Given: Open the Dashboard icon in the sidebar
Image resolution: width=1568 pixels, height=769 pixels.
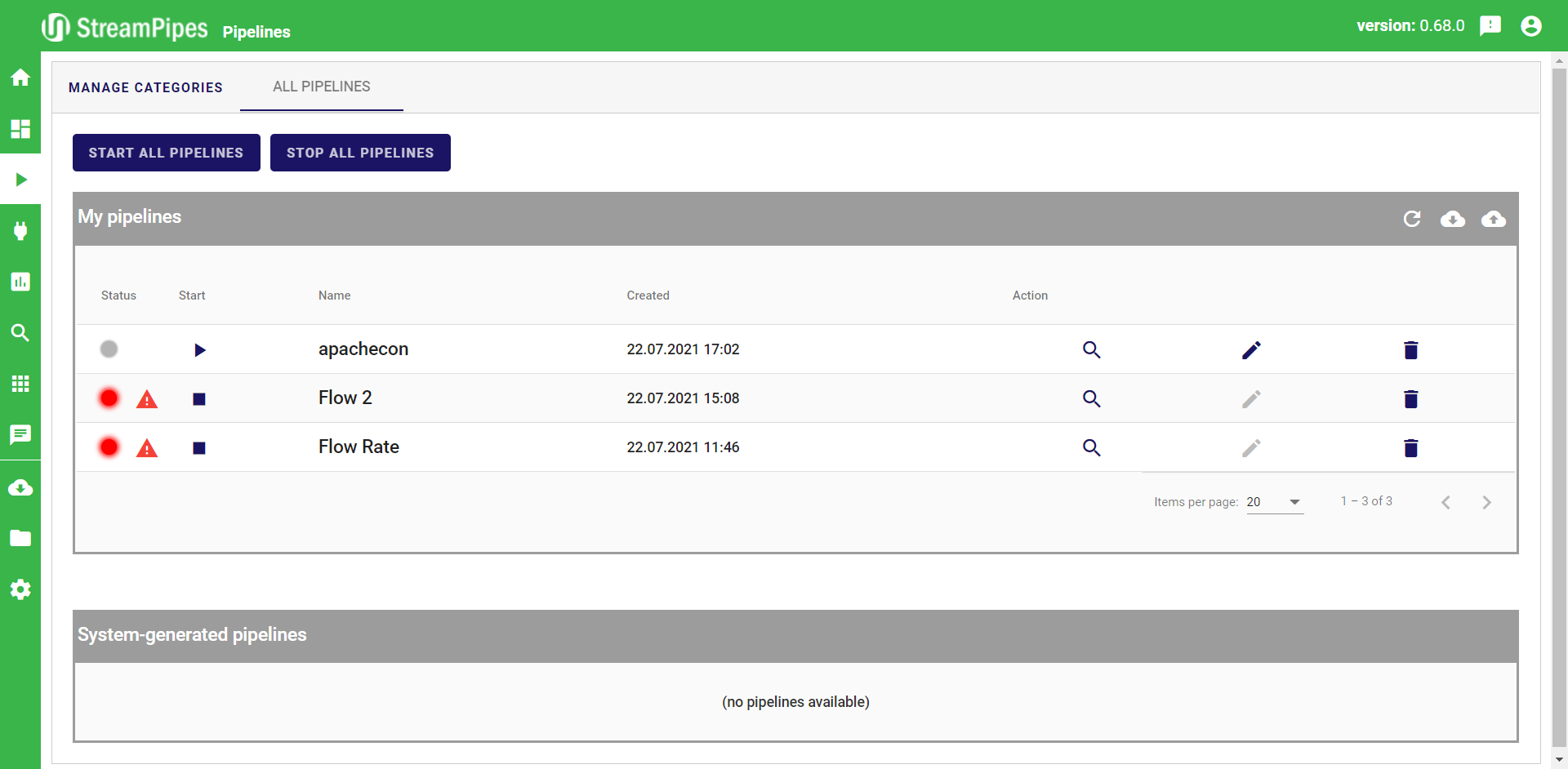Looking at the screenshot, I should 20,129.
